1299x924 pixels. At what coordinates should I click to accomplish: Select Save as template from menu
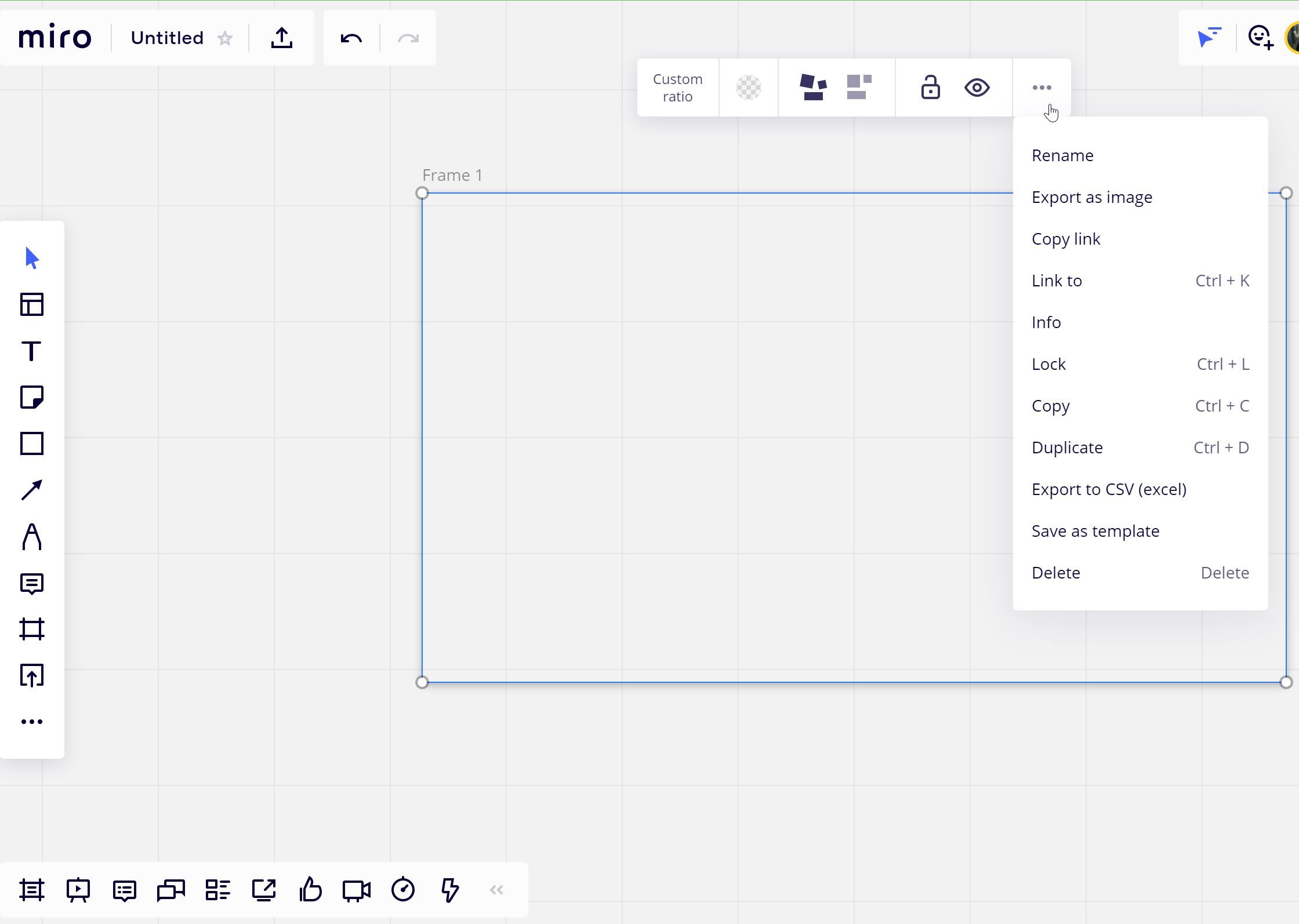click(1095, 531)
